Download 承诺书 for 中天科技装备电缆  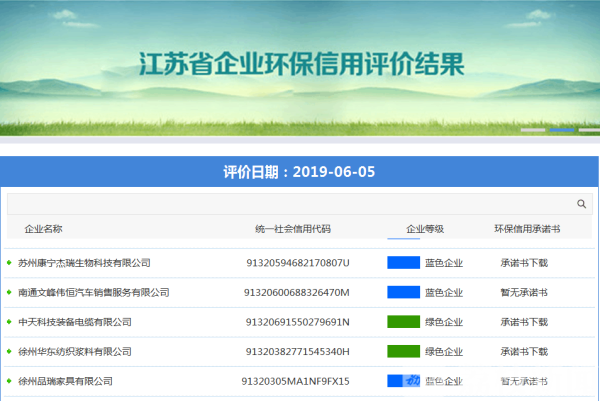click(524, 322)
